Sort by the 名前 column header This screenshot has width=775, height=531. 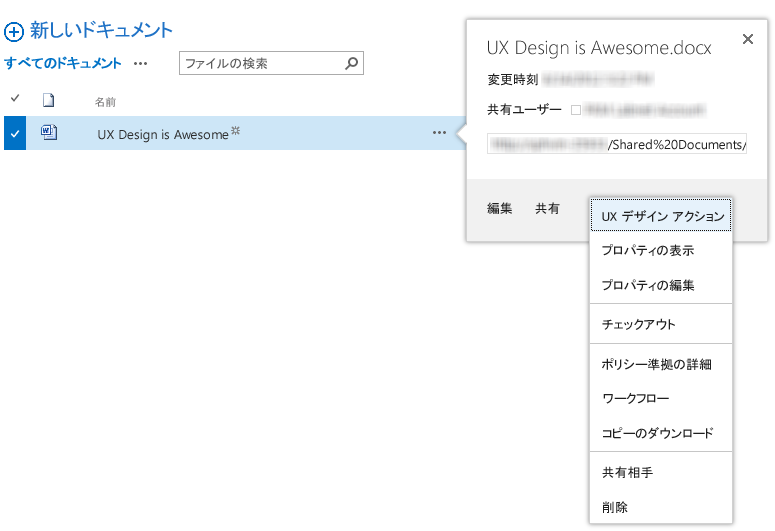tap(105, 102)
